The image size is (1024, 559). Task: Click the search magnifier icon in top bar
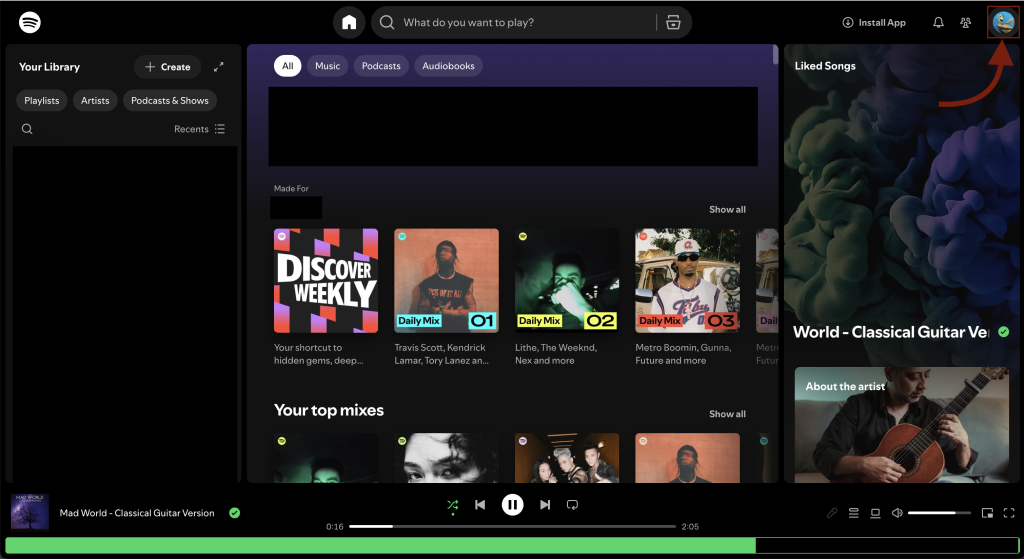[387, 22]
